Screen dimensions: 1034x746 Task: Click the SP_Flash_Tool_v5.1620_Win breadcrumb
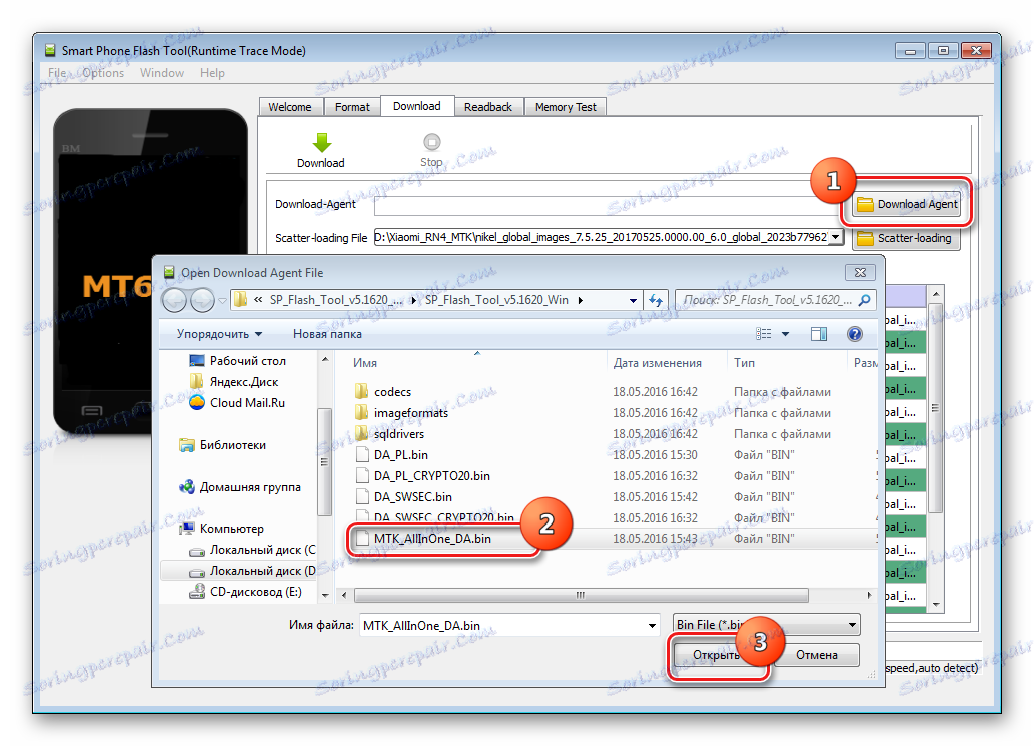[497, 300]
